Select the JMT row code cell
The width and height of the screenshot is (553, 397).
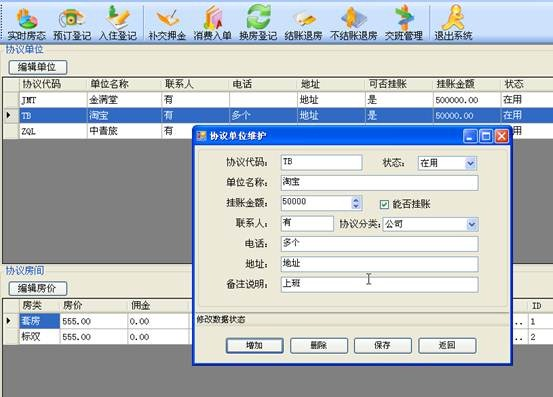53,100
